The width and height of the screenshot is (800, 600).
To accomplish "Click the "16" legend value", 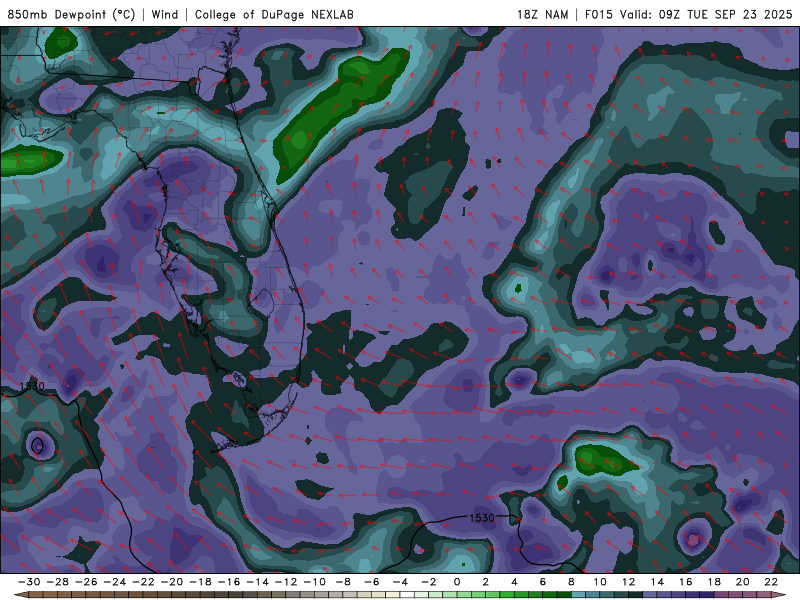I will pyautogui.click(x=685, y=582).
